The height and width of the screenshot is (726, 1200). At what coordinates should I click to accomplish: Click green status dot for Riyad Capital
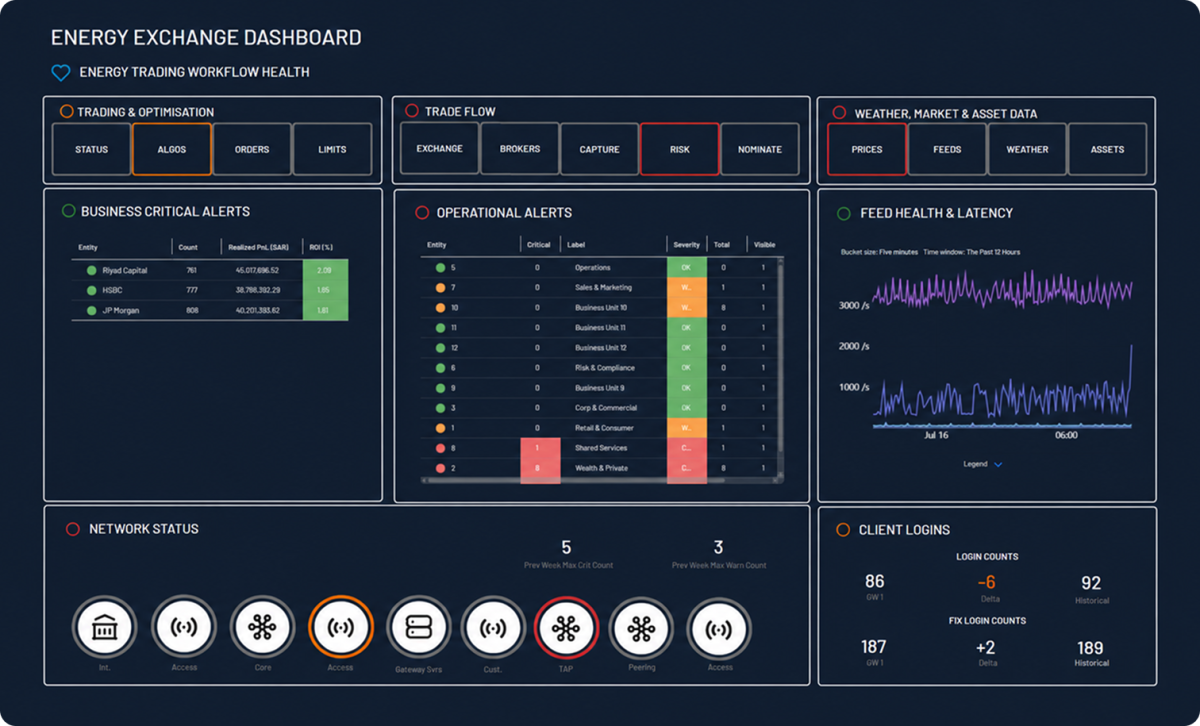coord(91,270)
